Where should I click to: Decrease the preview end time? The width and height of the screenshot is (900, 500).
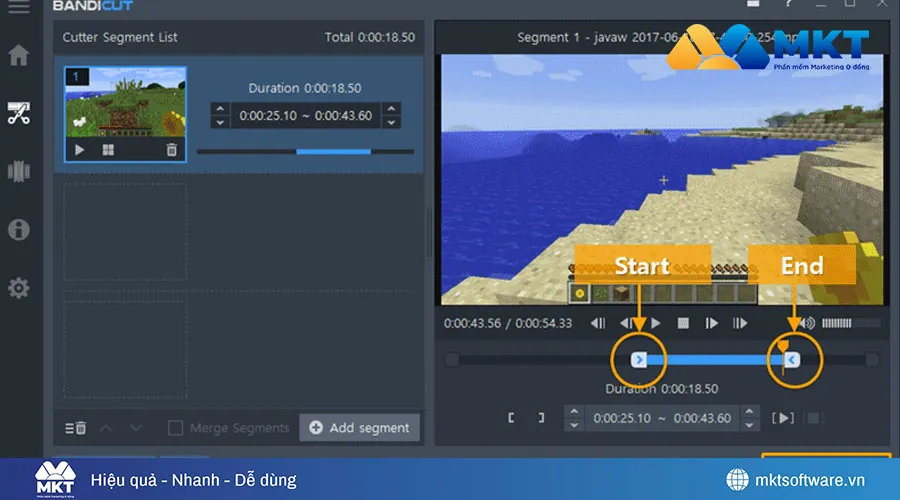click(x=749, y=425)
